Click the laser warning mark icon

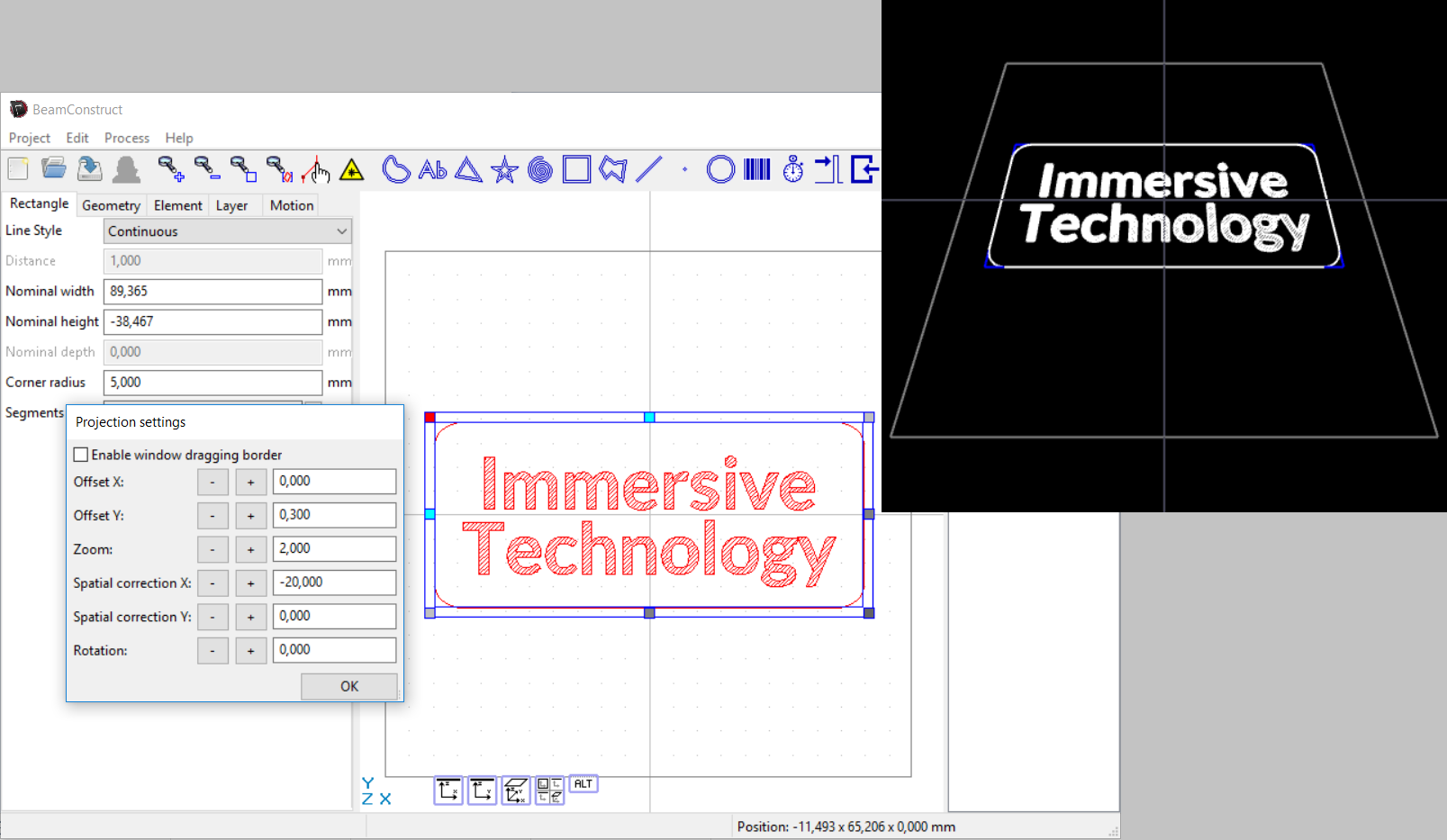coord(352,169)
